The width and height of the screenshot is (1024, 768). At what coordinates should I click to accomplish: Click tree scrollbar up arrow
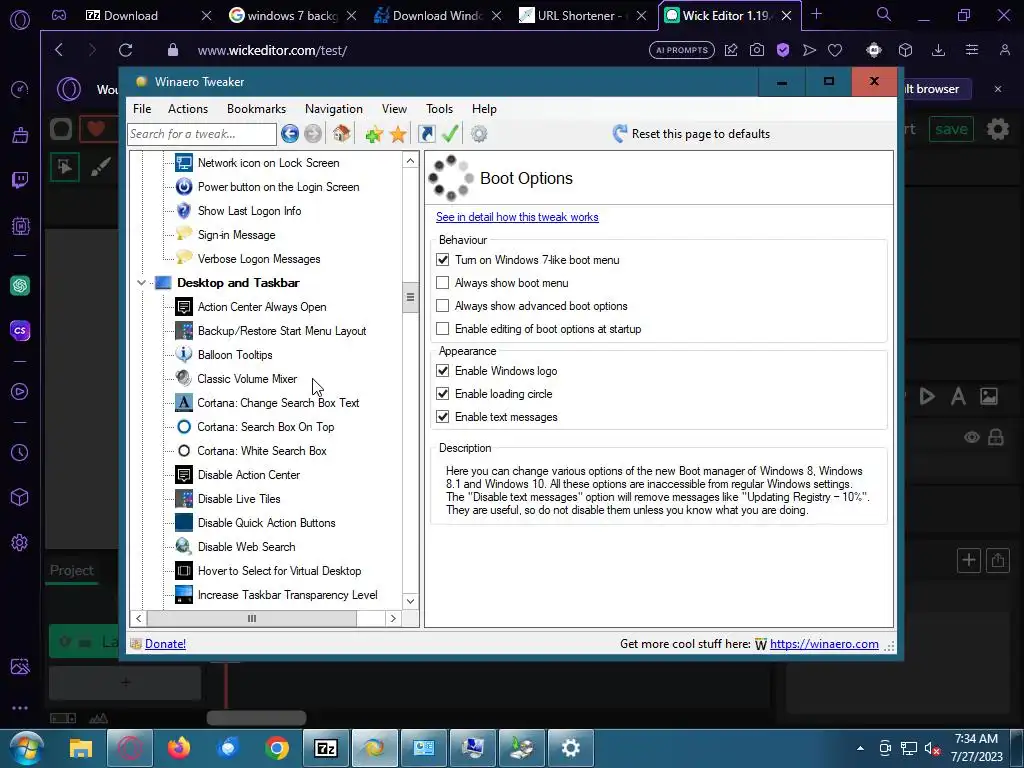(x=410, y=161)
